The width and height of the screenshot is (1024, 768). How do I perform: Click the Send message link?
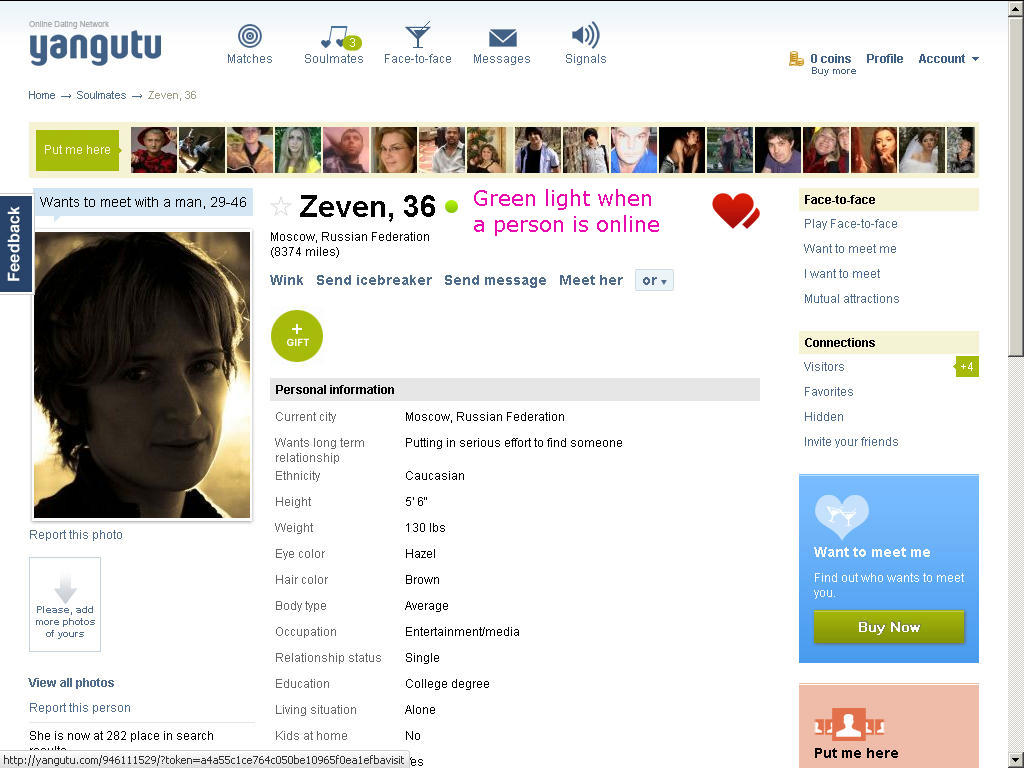[x=495, y=280]
